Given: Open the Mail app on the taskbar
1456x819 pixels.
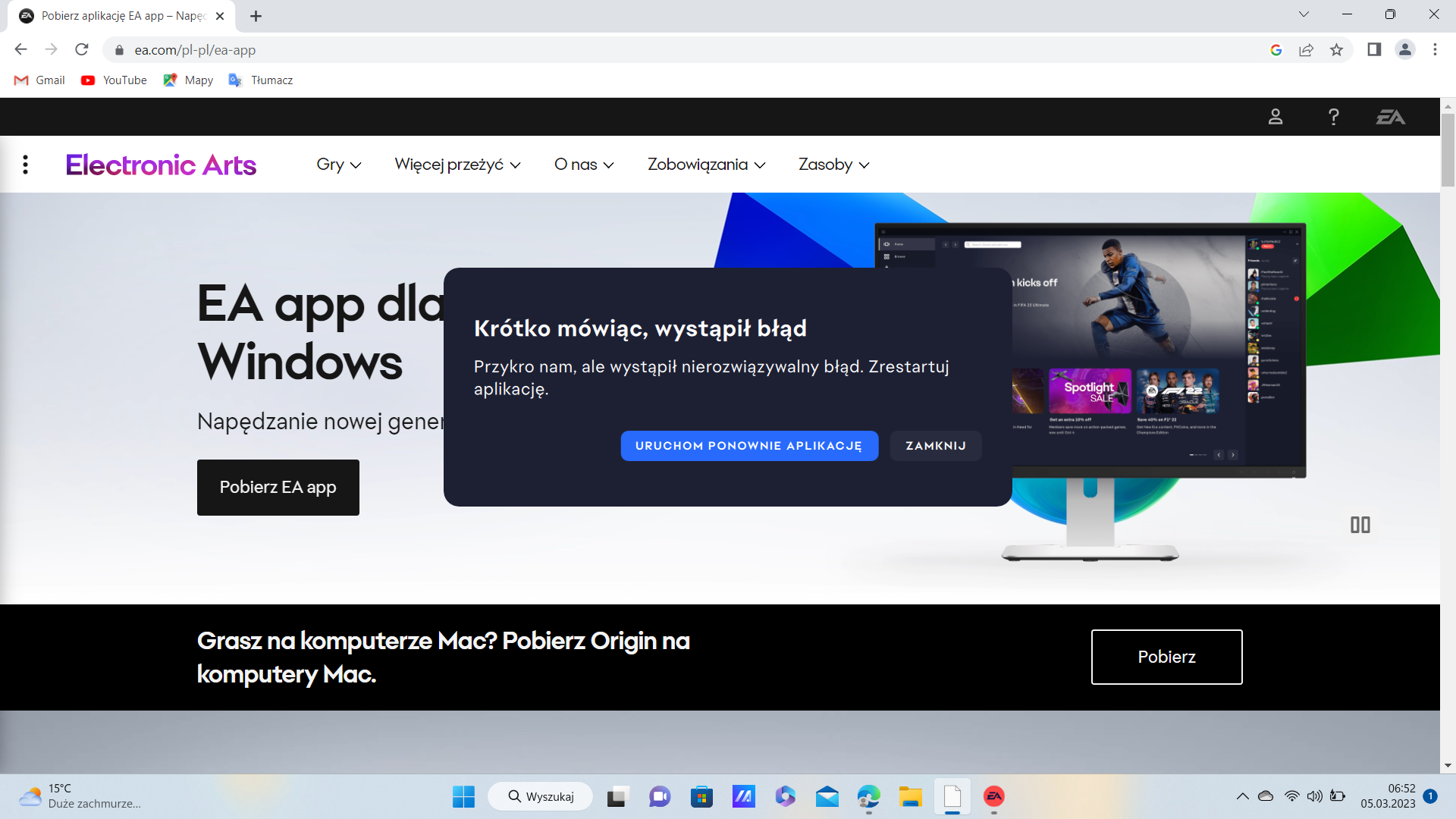Looking at the screenshot, I should pos(827,796).
